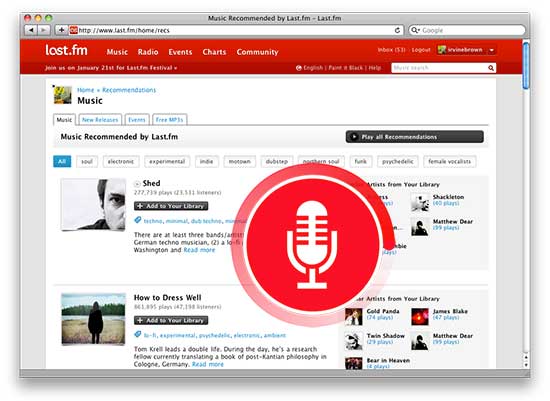Click the vertical scrollbar thumb
Screen dimensions: 550x401
[526, 65]
